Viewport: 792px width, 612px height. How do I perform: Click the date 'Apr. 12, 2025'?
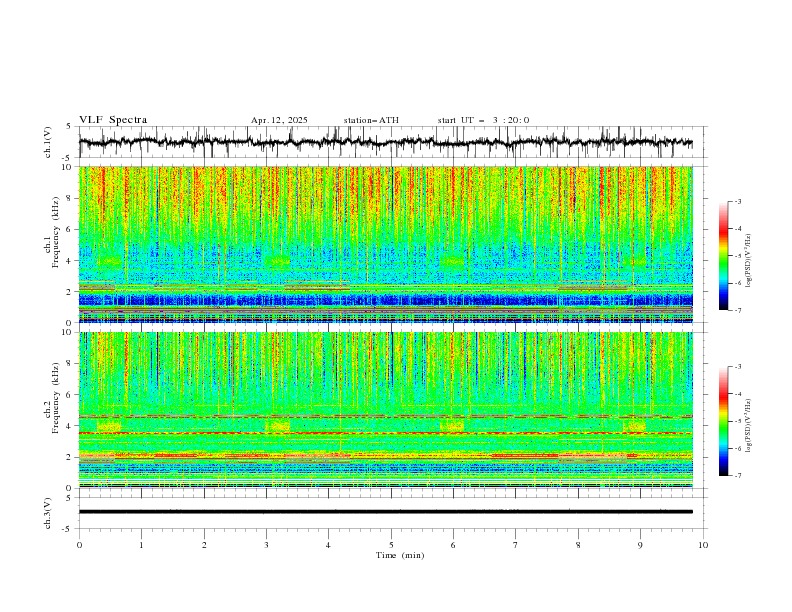tap(279, 120)
